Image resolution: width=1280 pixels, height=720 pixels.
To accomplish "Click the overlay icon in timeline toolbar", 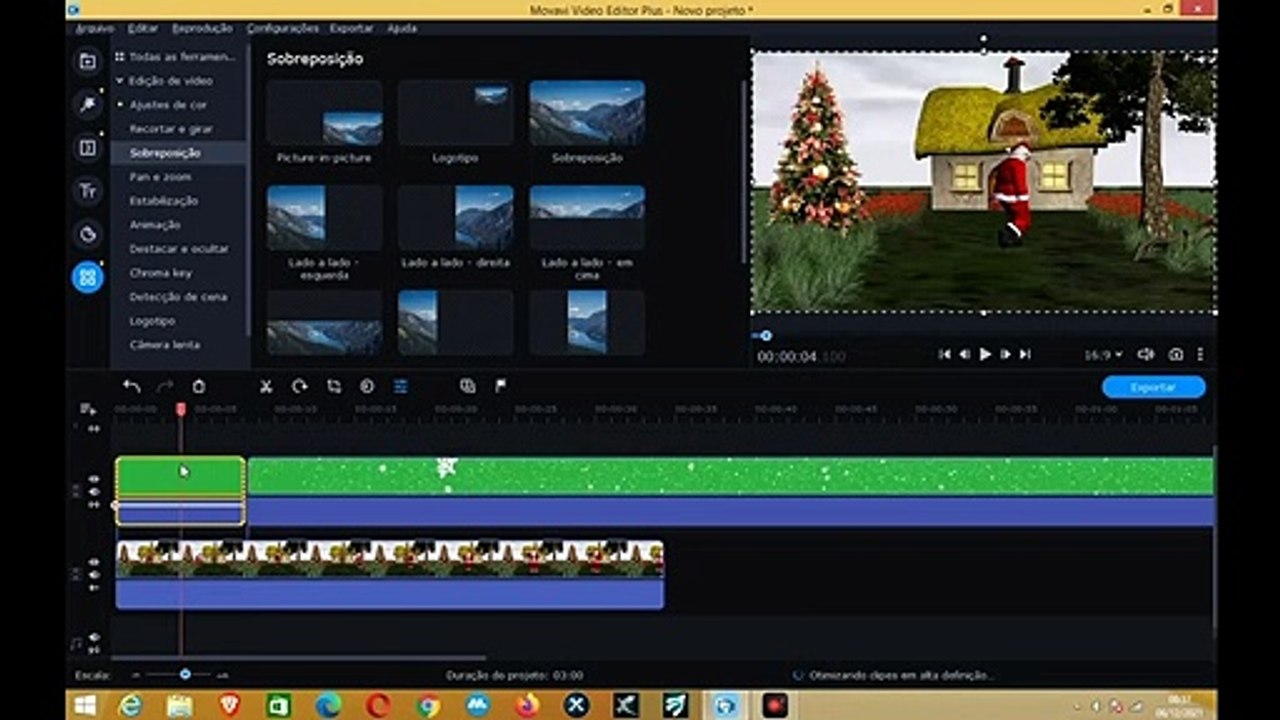I will 467,386.
